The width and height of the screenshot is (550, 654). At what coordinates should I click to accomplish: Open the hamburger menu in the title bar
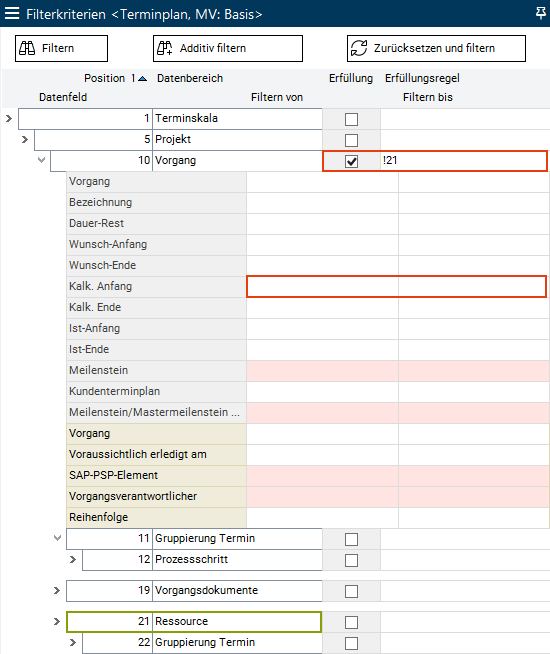click(x=12, y=14)
